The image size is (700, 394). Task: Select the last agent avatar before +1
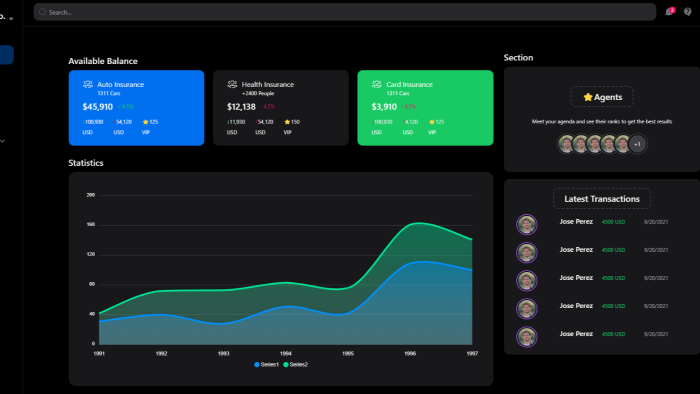pyautogui.click(x=622, y=144)
